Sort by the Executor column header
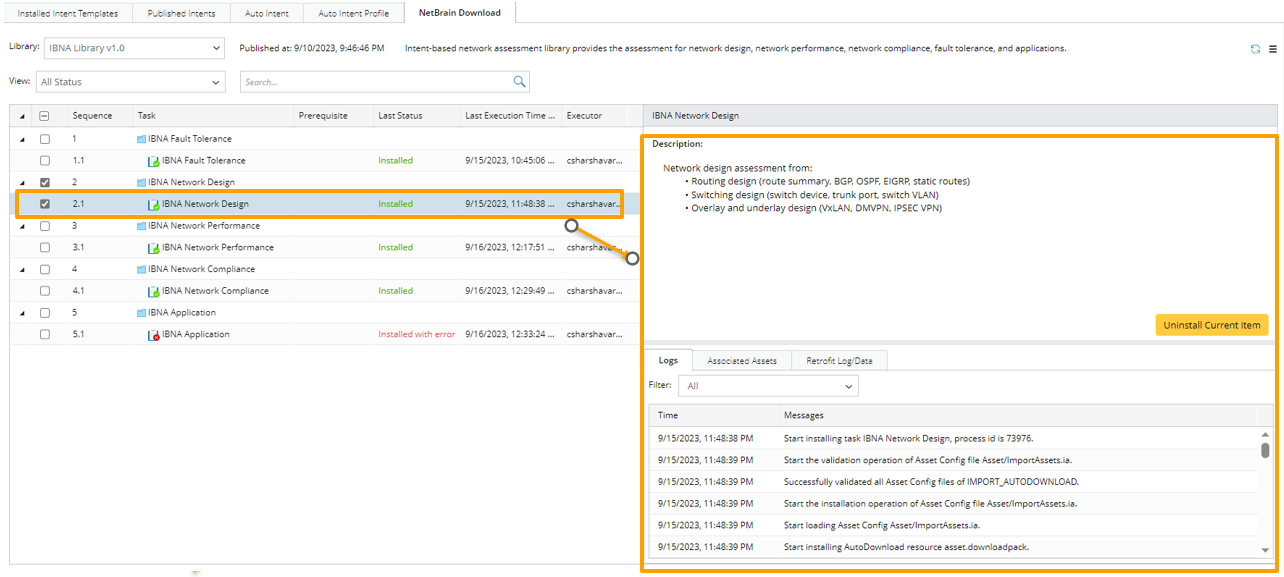The height and width of the screenshot is (577, 1284). click(x=594, y=116)
